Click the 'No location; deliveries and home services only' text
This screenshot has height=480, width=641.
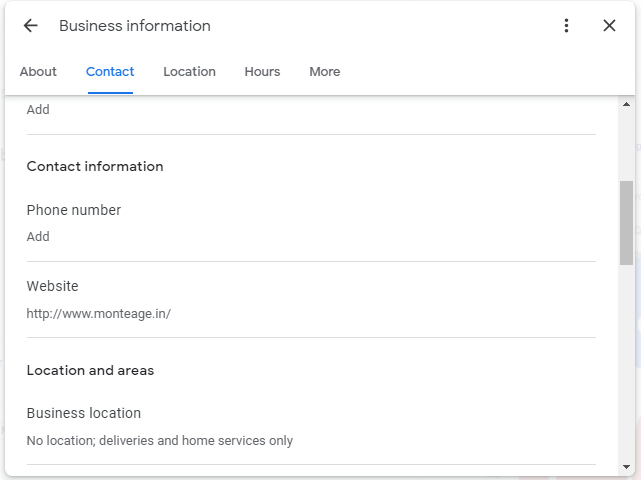pos(159,441)
